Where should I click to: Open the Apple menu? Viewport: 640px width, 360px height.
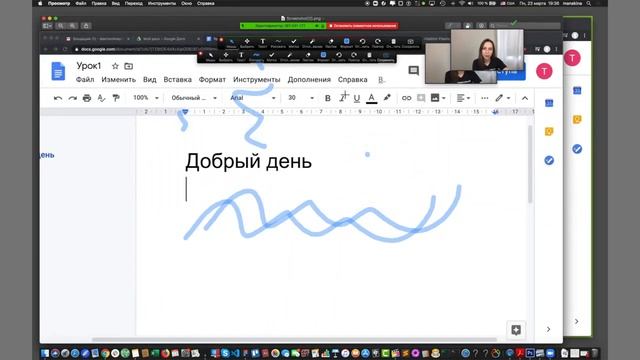40,3
